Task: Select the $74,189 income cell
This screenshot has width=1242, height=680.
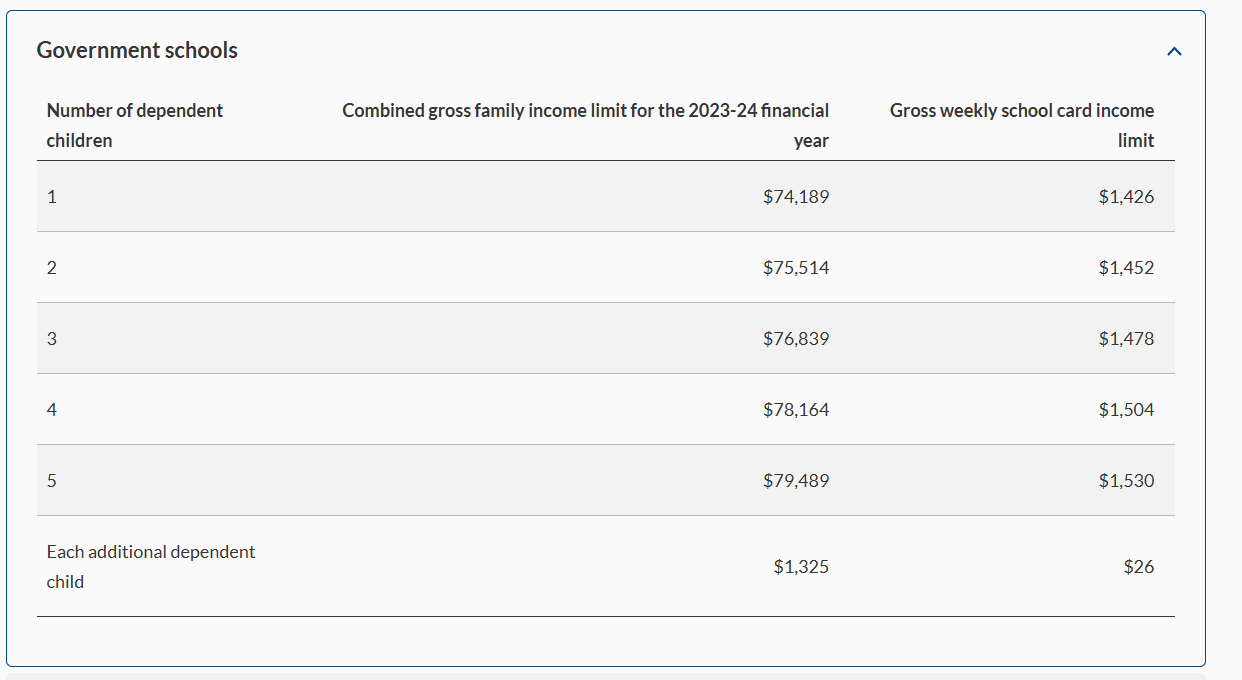Action: [x=796, y=197]
